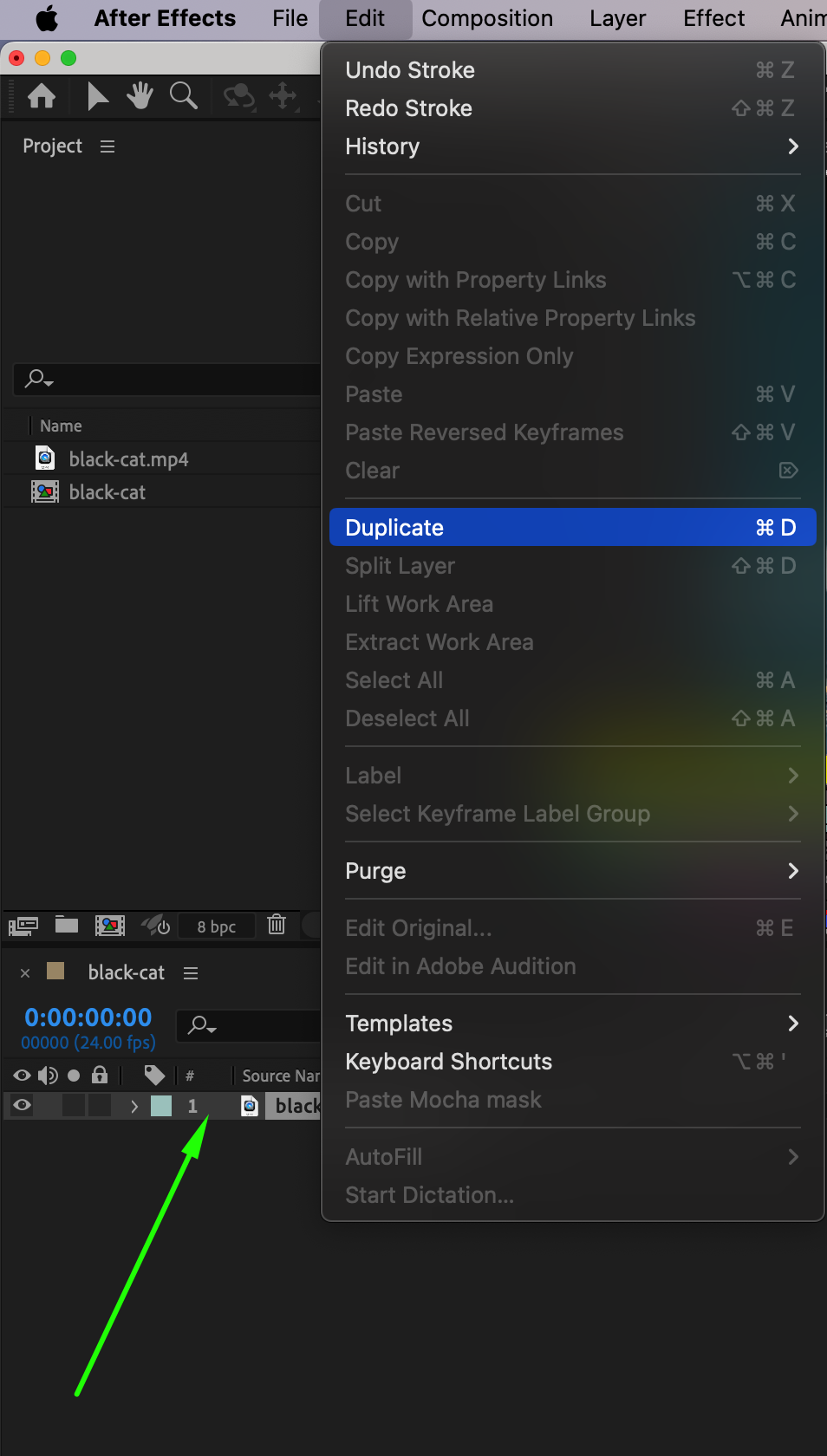This screenshot has width=827, height=1456.
Task: Select black-cat.mp4 in the Project panel
Action: (x=128, y=459)
